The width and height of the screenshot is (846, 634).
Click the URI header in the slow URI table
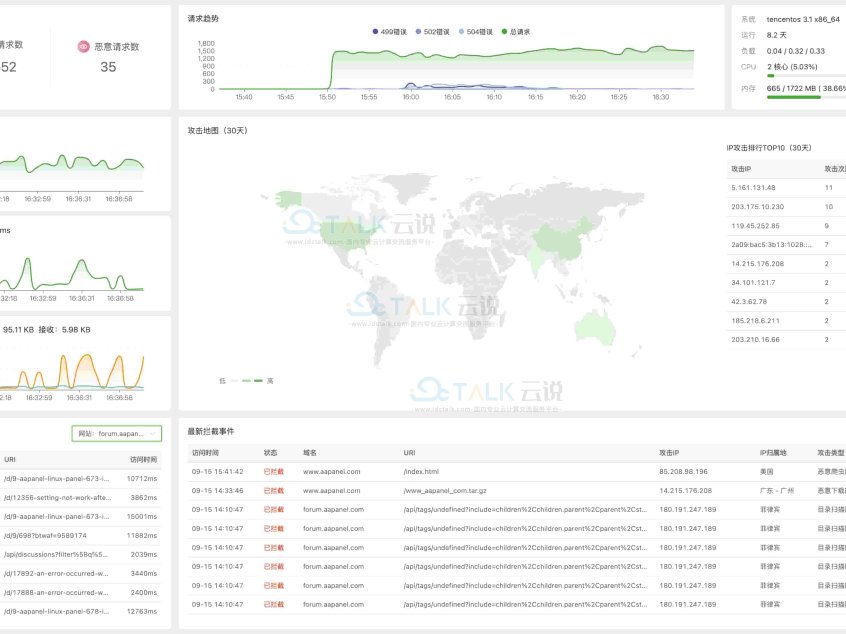pos(10,460)
